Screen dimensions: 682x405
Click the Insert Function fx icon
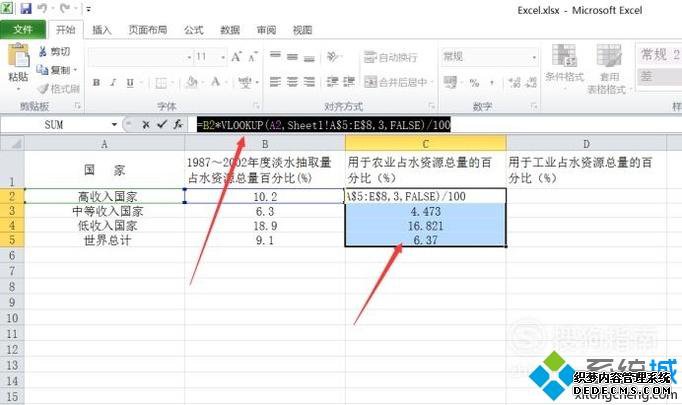coord(177,125)
